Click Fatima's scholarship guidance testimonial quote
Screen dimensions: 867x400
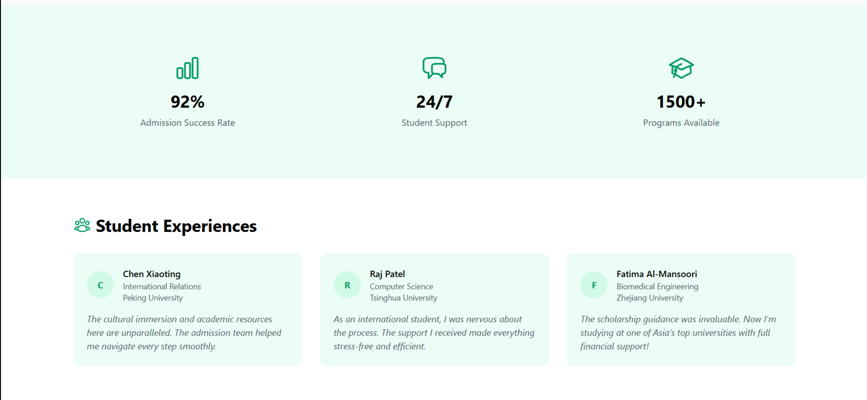[x=678, y=333]
